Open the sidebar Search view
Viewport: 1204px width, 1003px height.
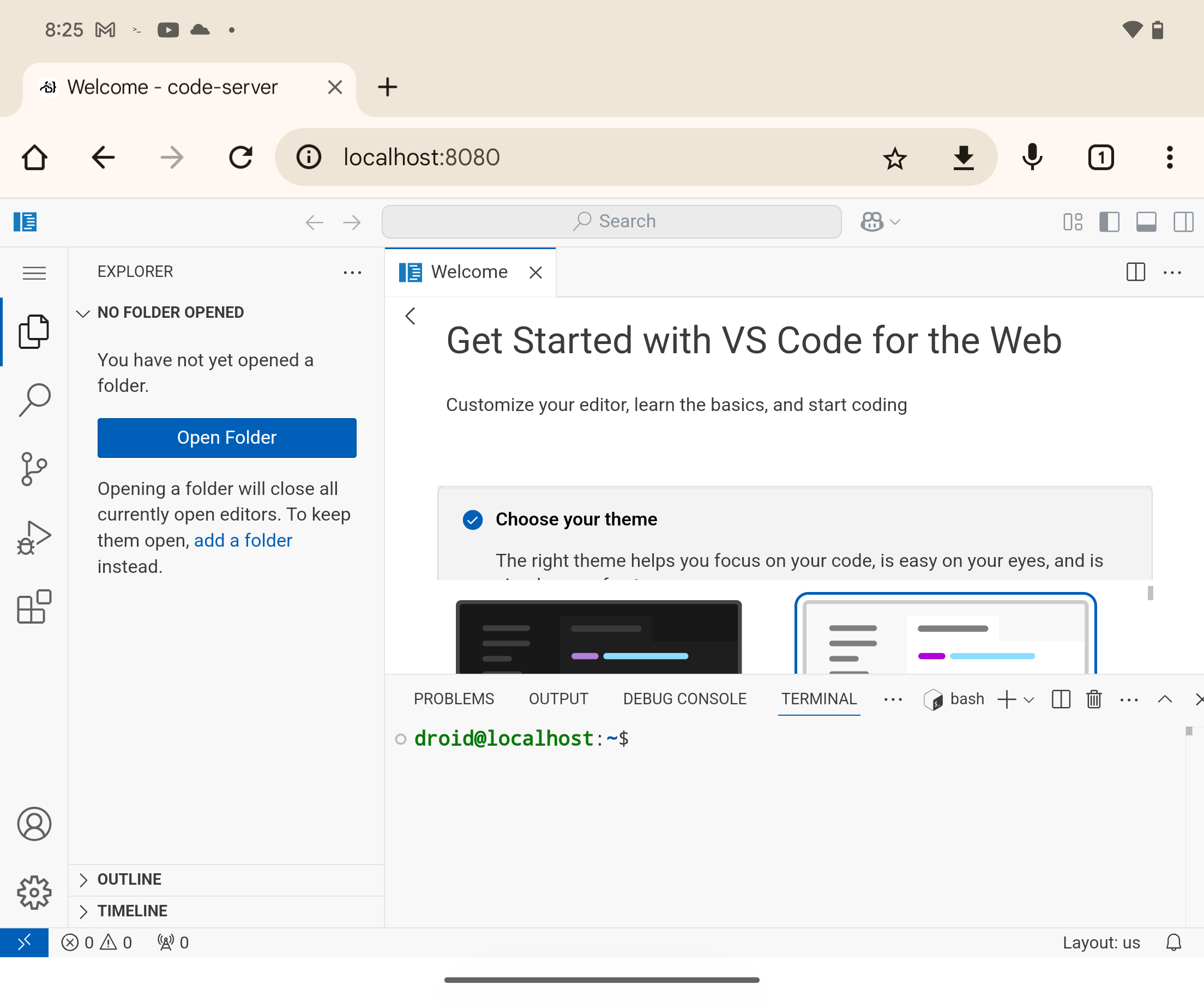pyautogui.click(x=34, y=400)
